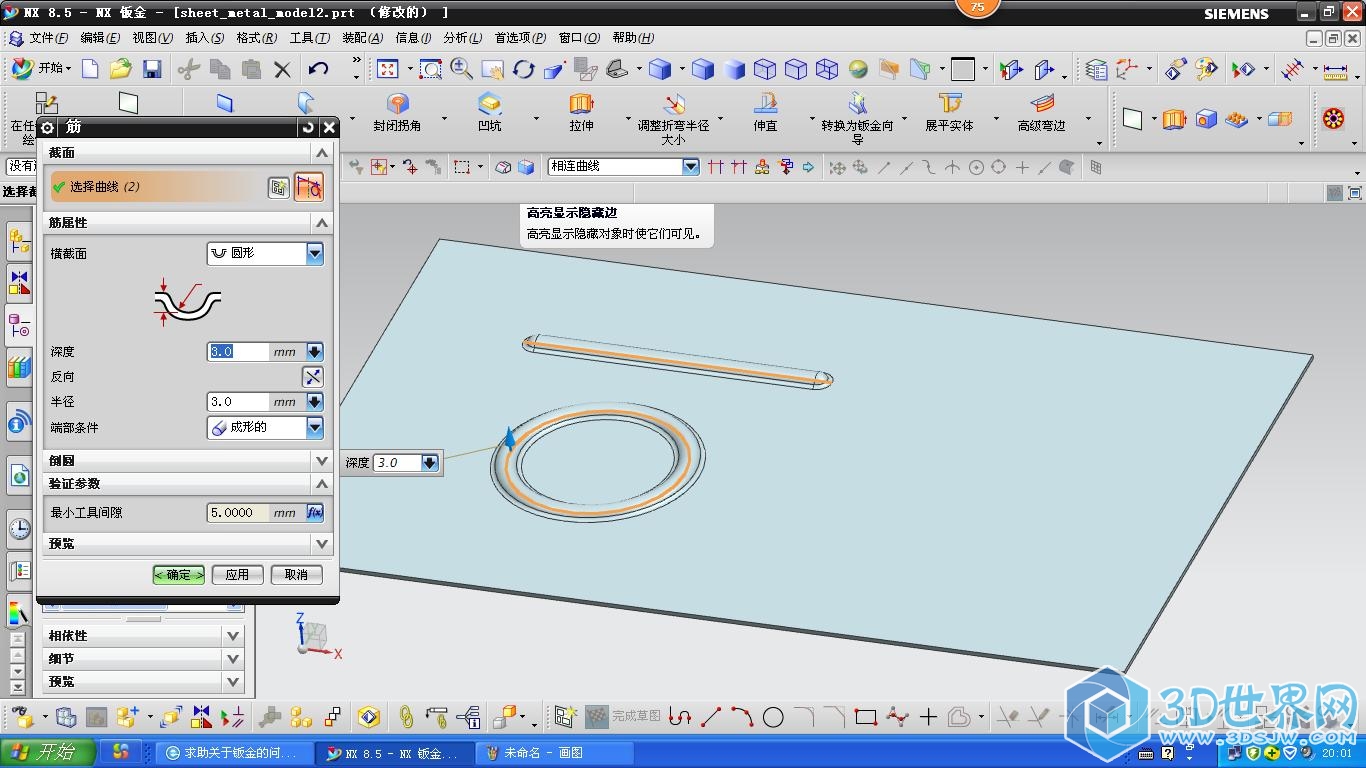Create a new file with New icon
The image size is (1366, 768).
(90, 69)
